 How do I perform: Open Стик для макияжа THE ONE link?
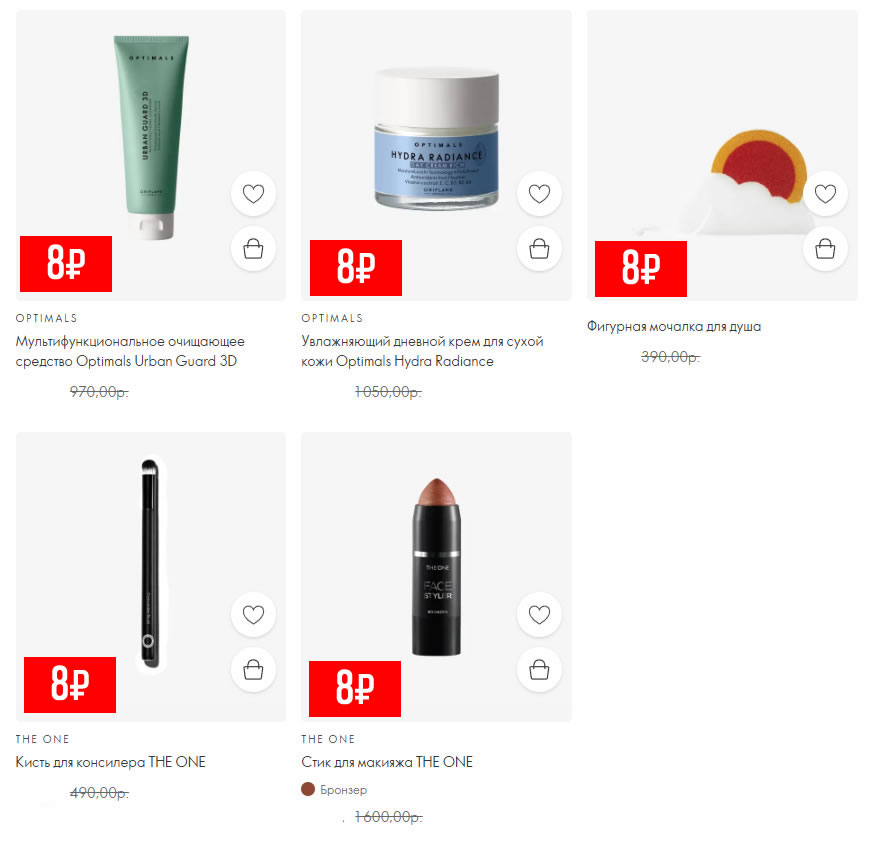pos(387,762)
